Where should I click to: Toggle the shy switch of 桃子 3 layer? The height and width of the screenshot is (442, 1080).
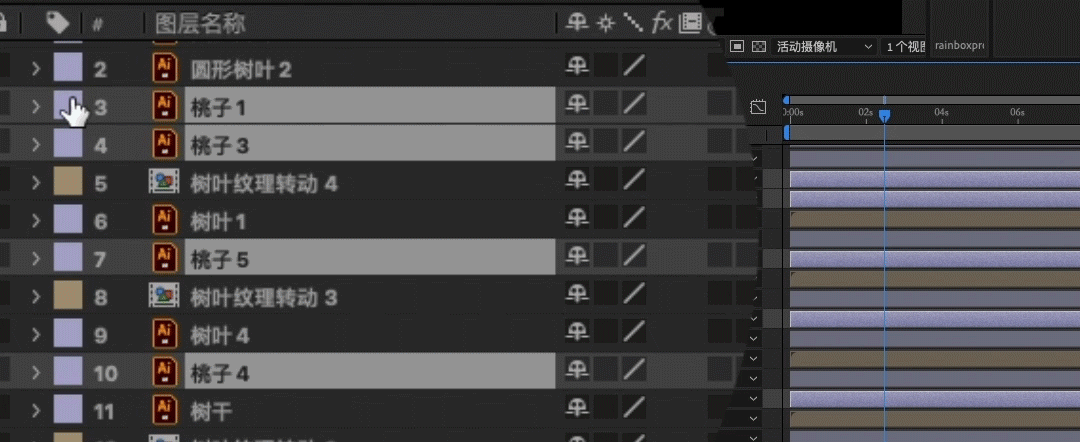click(577, 143)
